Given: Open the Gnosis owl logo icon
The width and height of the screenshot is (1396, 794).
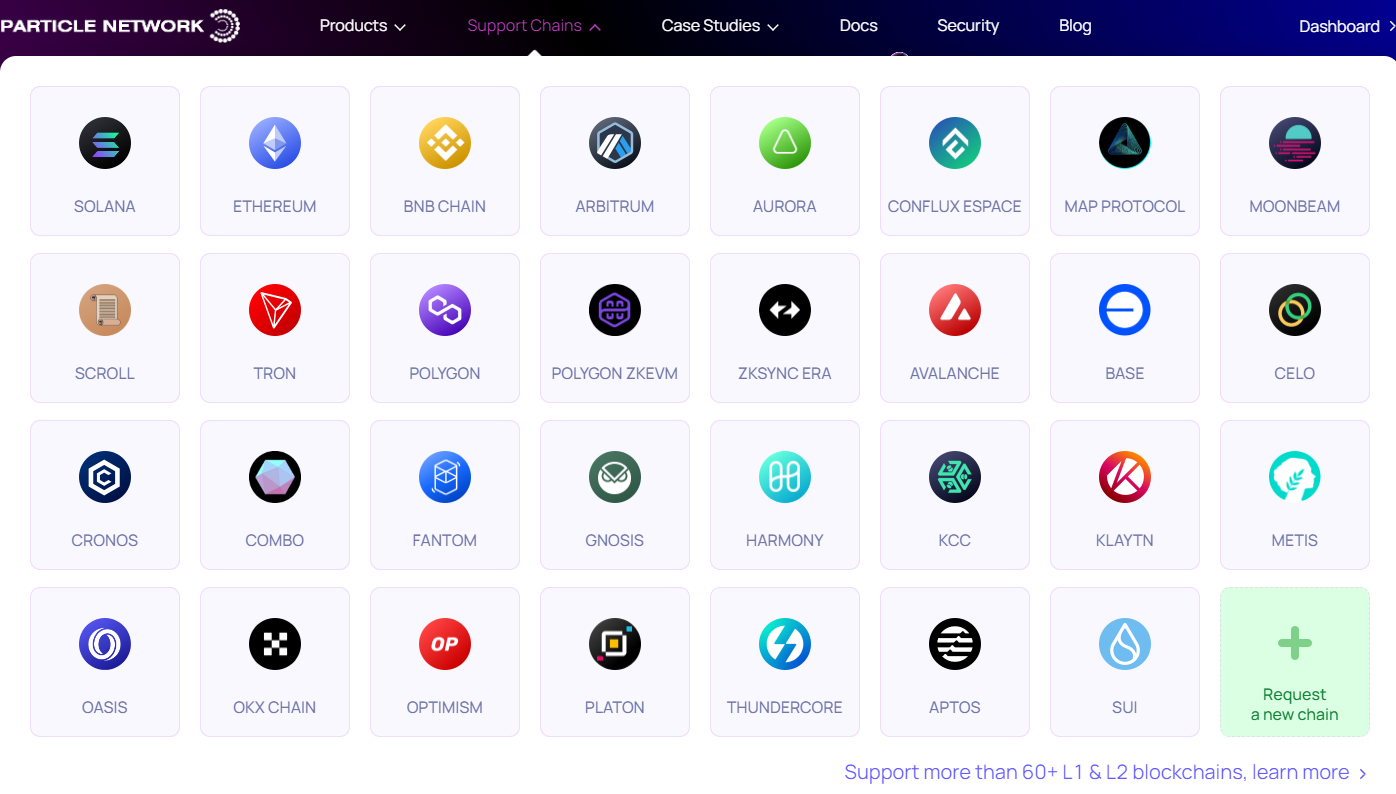Looking at the screenshot, I should (x=615, y=477).
